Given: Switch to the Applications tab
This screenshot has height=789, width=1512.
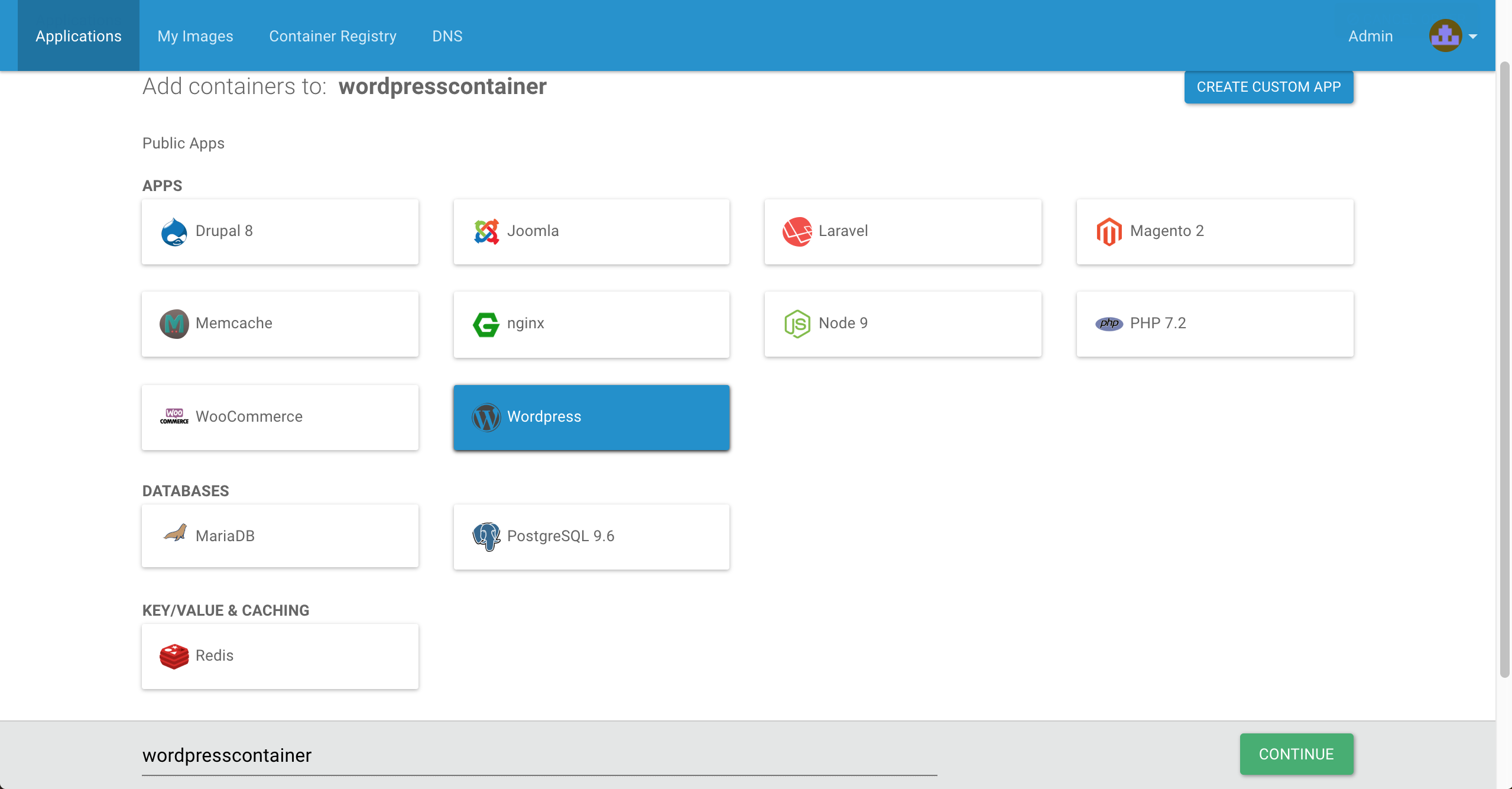Looking at the screenshot, I should [x=79, y=35].
